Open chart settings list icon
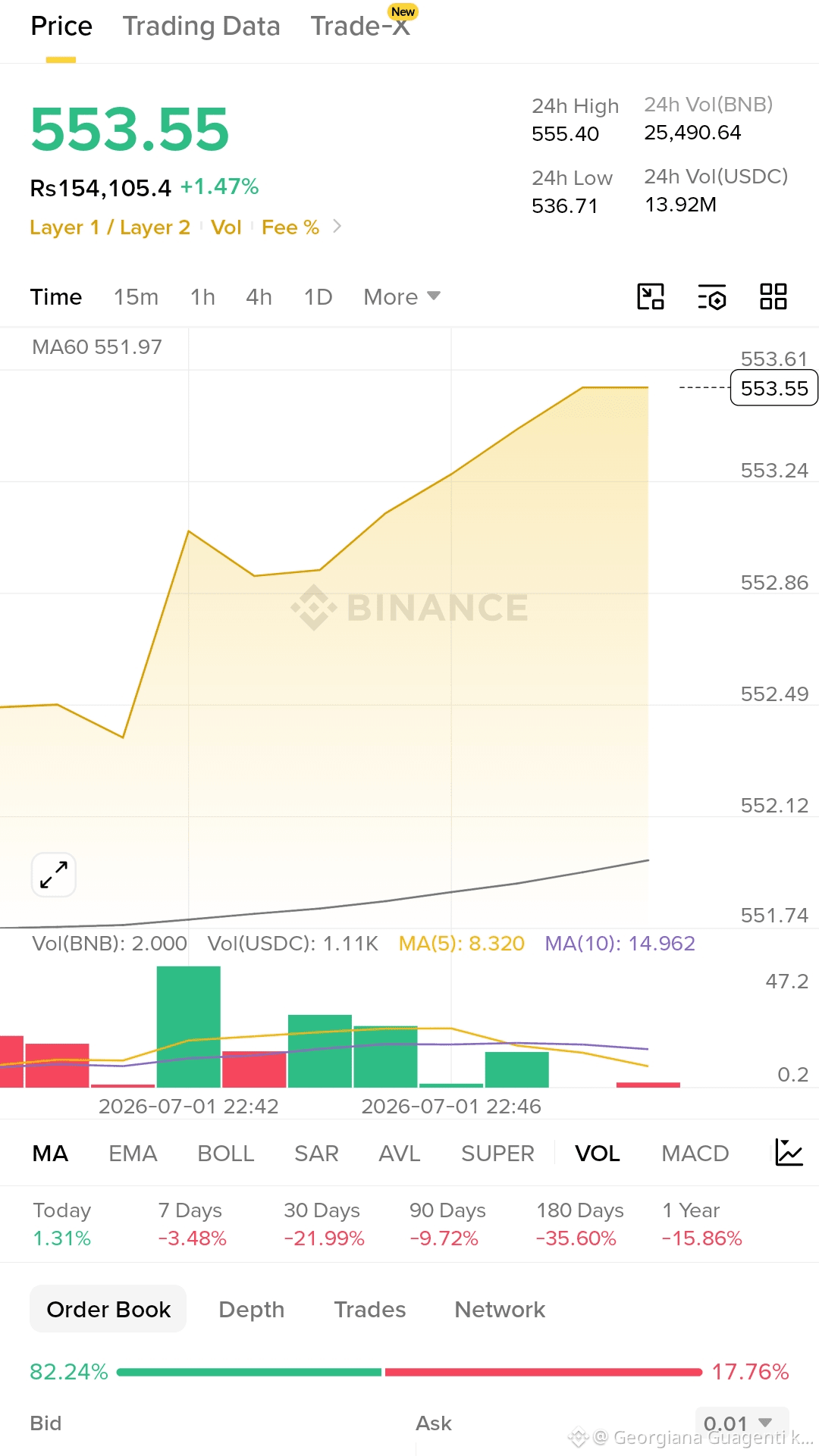Viewport: 819px width, 1456px height. pyautogui.click(x=712, y=297)
